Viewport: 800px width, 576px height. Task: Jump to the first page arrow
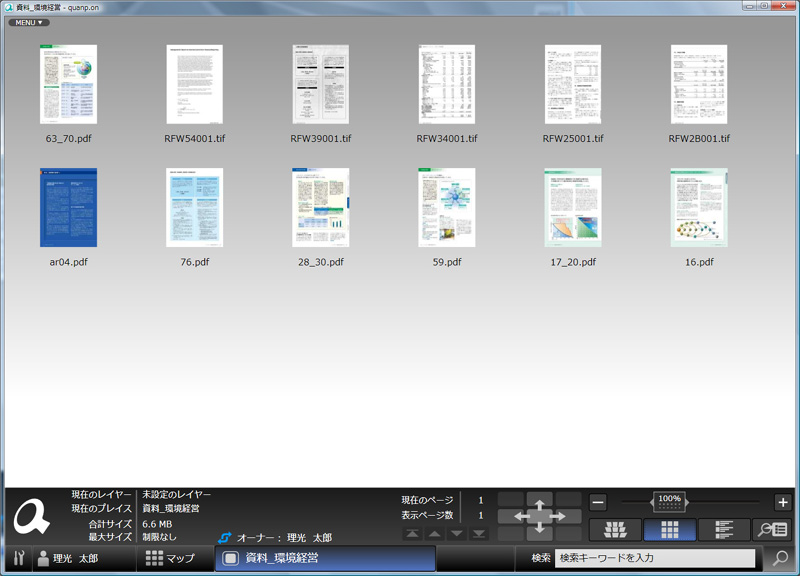tap(411, 534)
